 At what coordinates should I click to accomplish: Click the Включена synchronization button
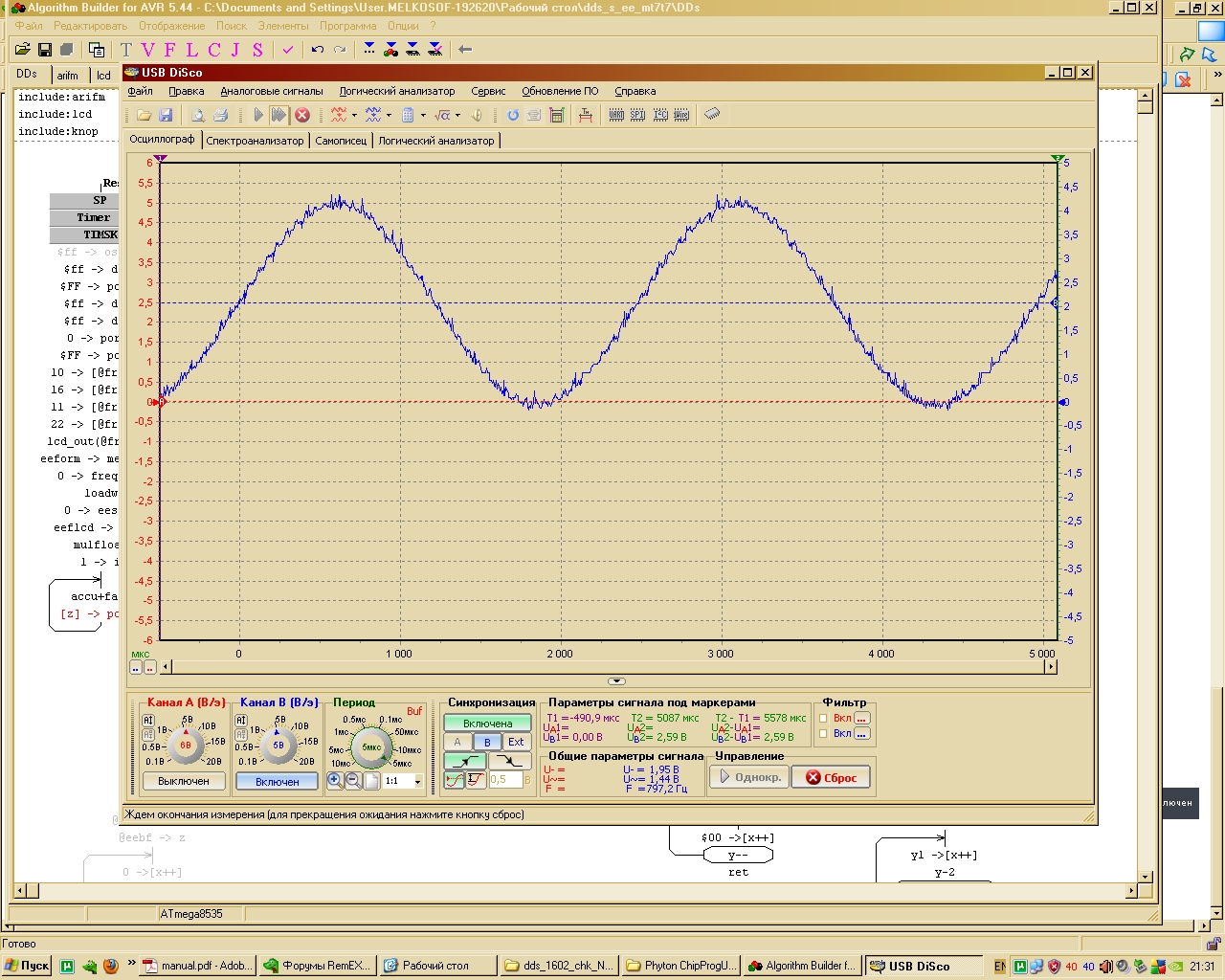click(x=487, y=724)
